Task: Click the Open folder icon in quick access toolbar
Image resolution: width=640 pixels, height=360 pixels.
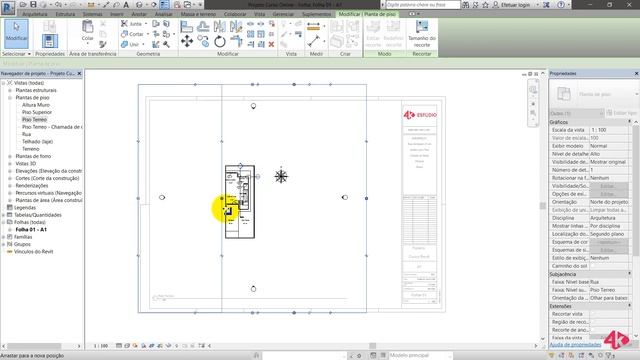Action: click(x=23, y=5)
